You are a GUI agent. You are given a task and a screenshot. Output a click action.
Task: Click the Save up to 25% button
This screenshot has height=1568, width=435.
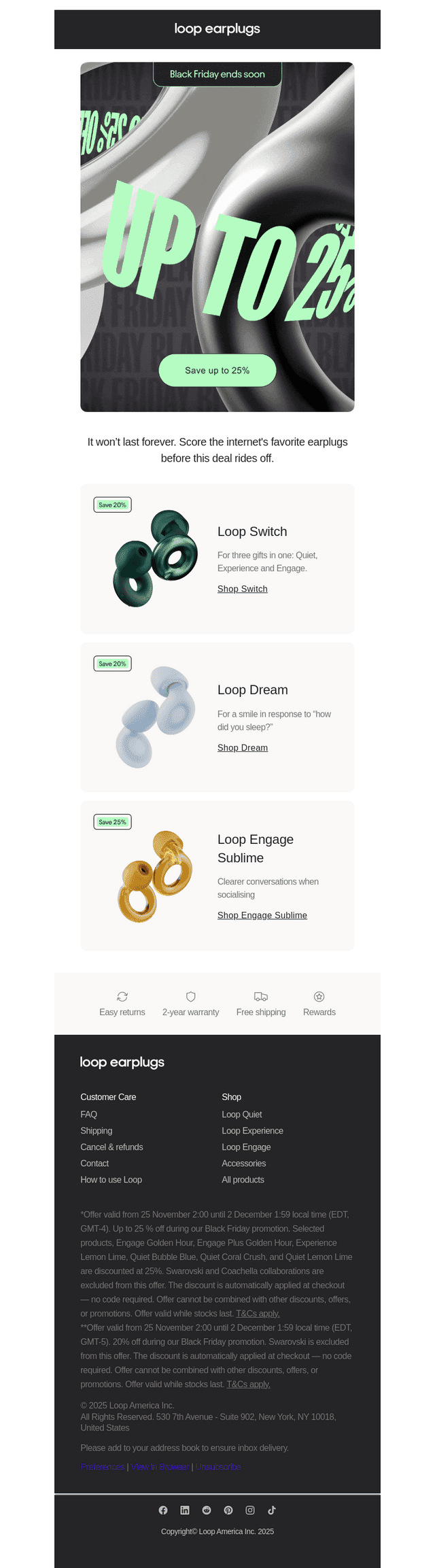[x=217, y=371]
